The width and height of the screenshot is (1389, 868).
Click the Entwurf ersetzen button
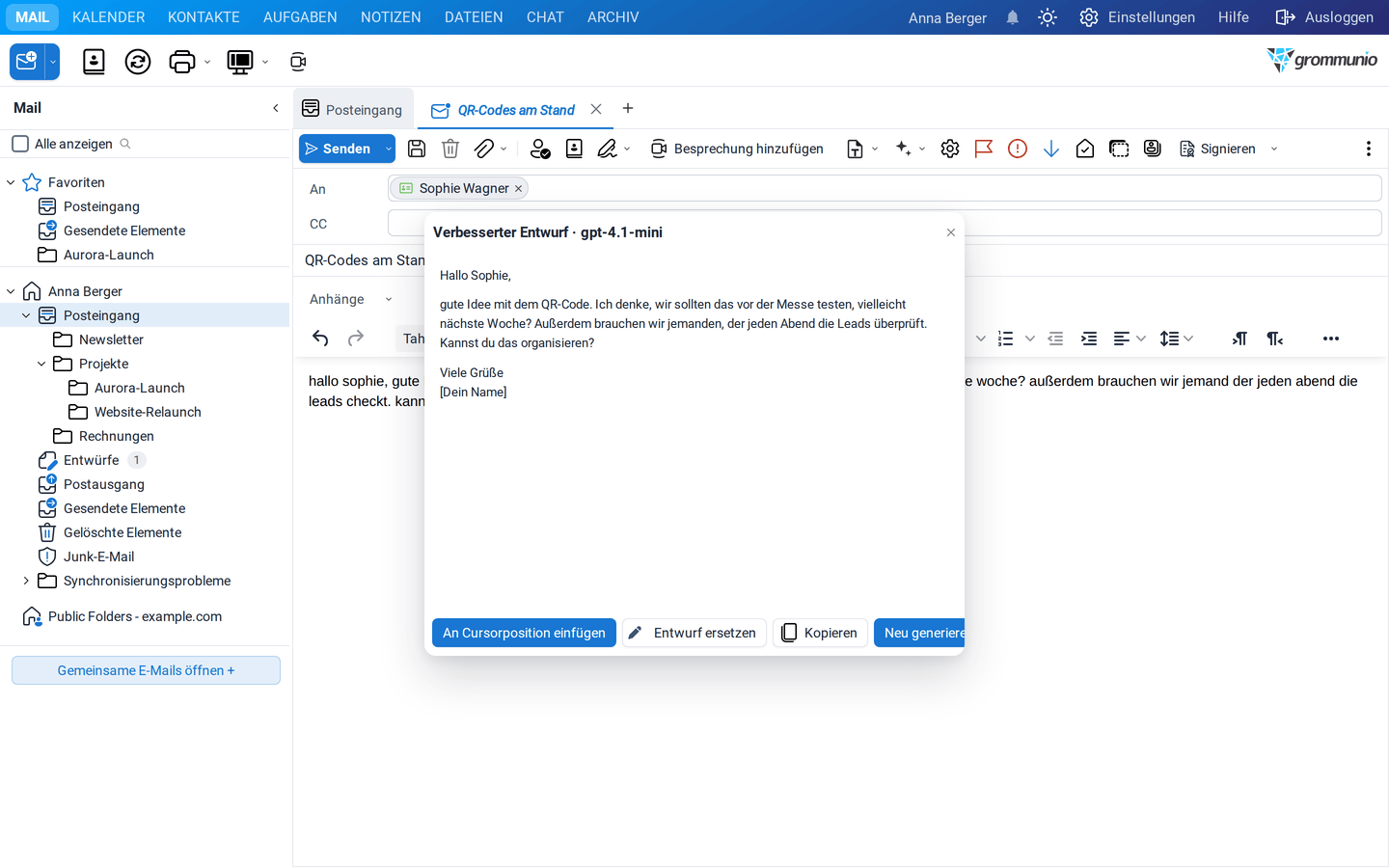694,633
